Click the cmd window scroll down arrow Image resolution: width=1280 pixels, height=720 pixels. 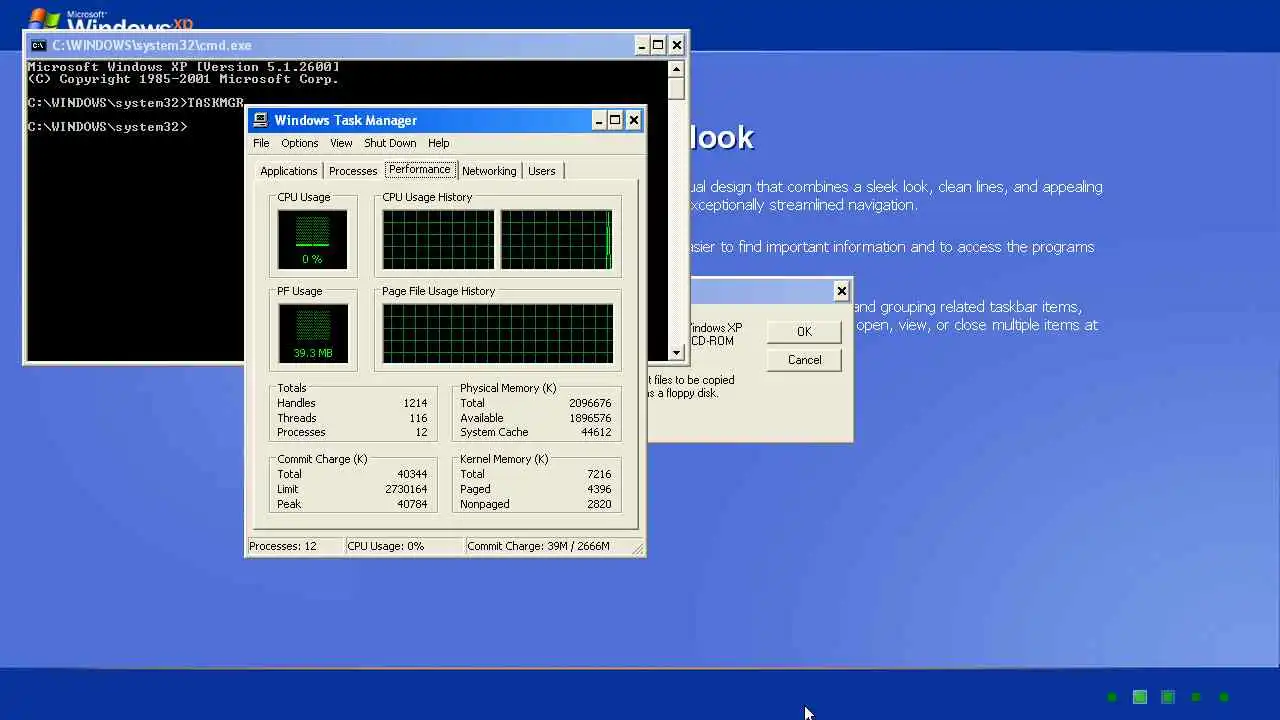(676, 352)
